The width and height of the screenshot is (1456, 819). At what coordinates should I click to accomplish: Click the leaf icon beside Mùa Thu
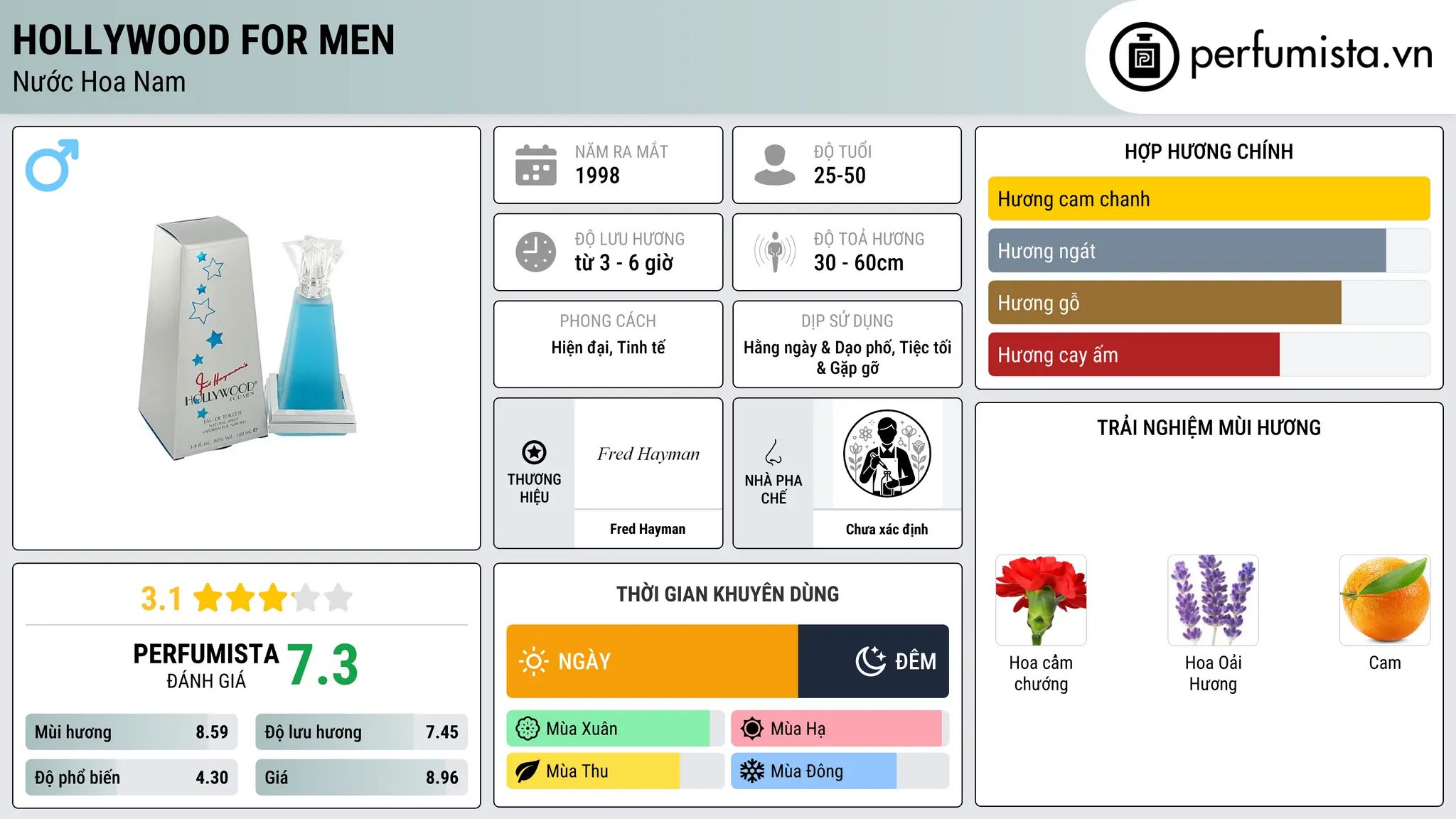click(x=528, y=771)
